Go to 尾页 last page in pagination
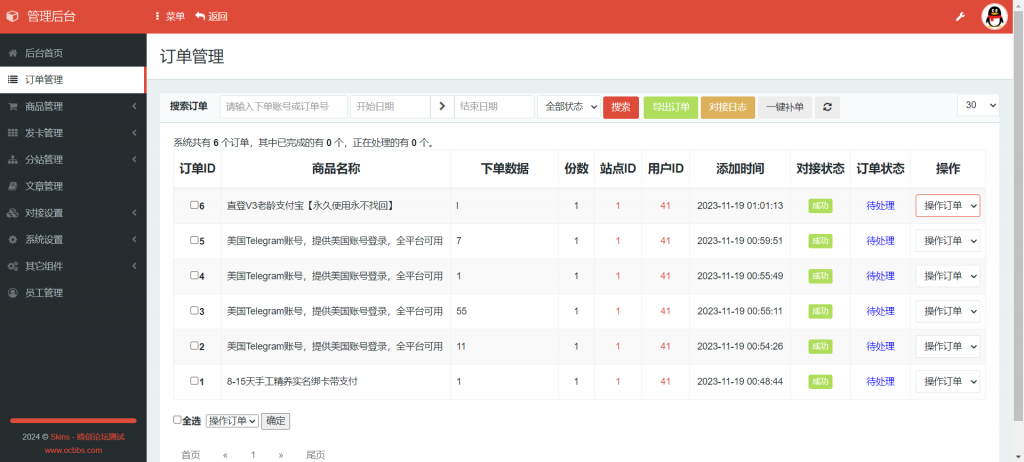1024x462 pixels. pos(315,455)
